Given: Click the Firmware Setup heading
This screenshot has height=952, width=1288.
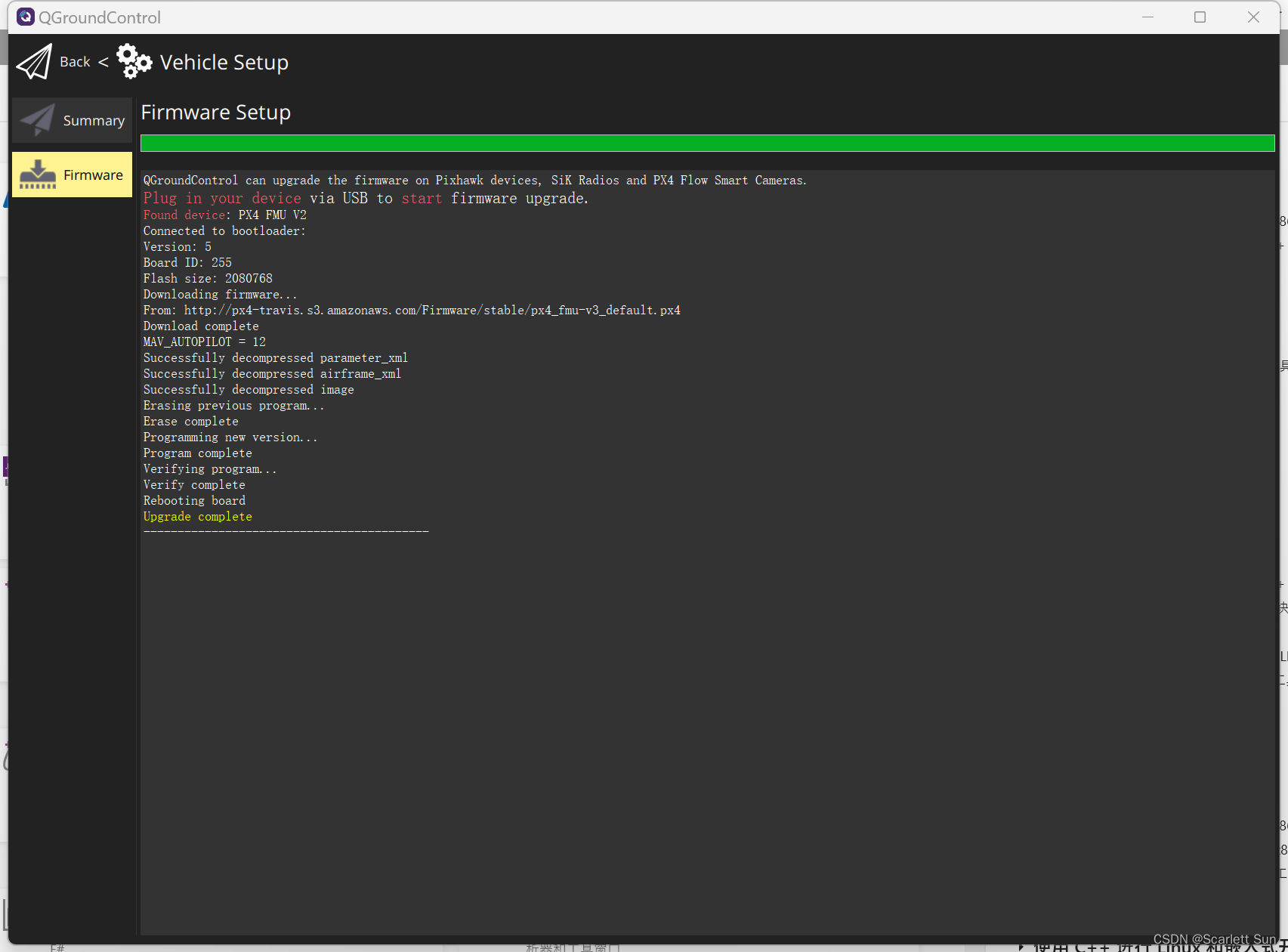Looking at the screenshot, I should click(216, 112).
